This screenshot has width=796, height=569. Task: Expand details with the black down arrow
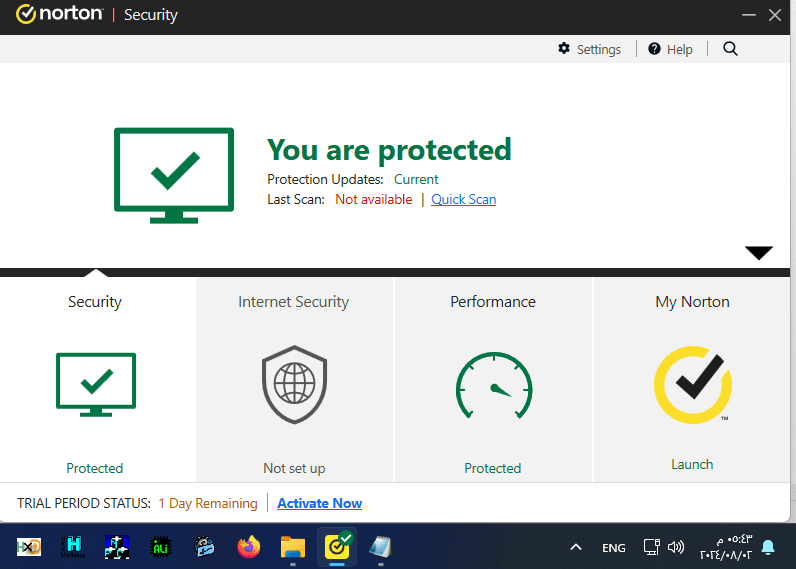(758, 252)
